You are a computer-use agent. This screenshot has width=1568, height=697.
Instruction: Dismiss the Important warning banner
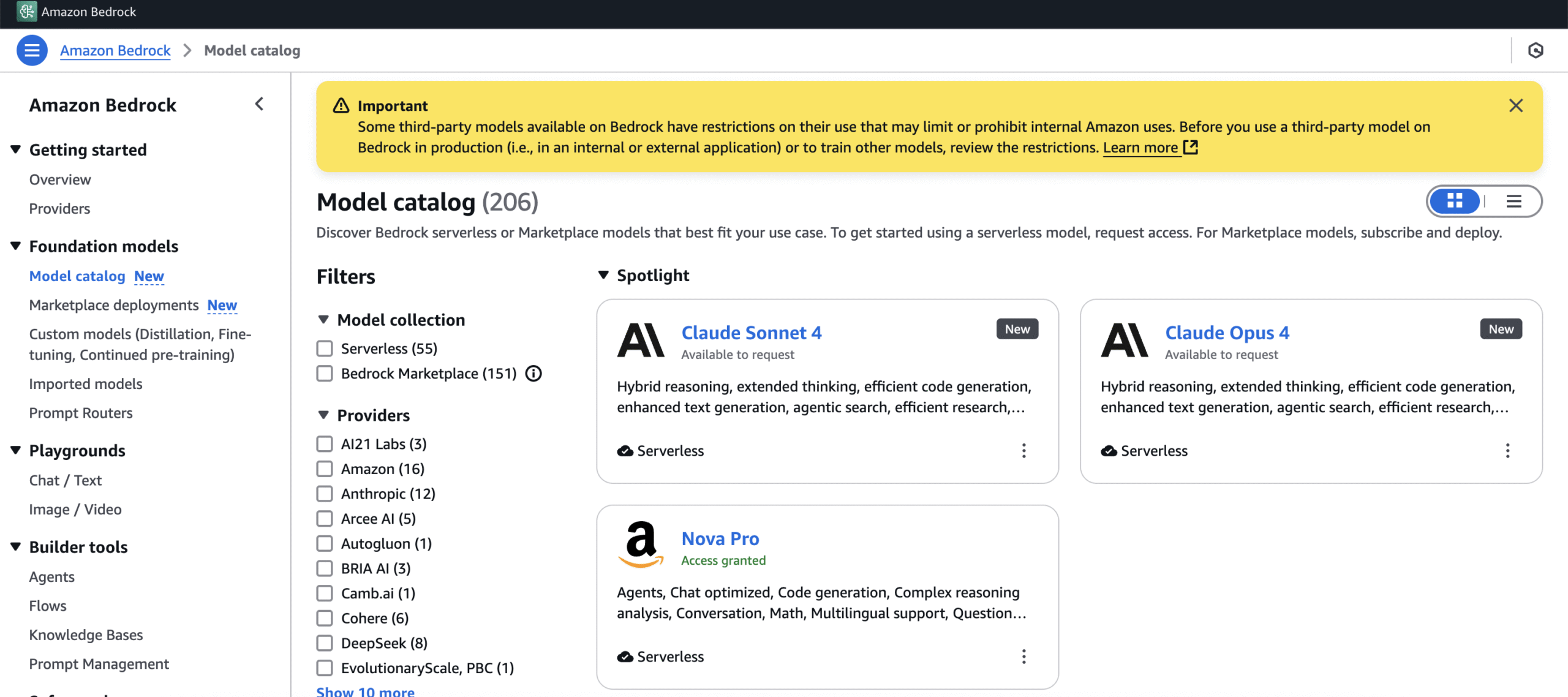point(1515,105)
